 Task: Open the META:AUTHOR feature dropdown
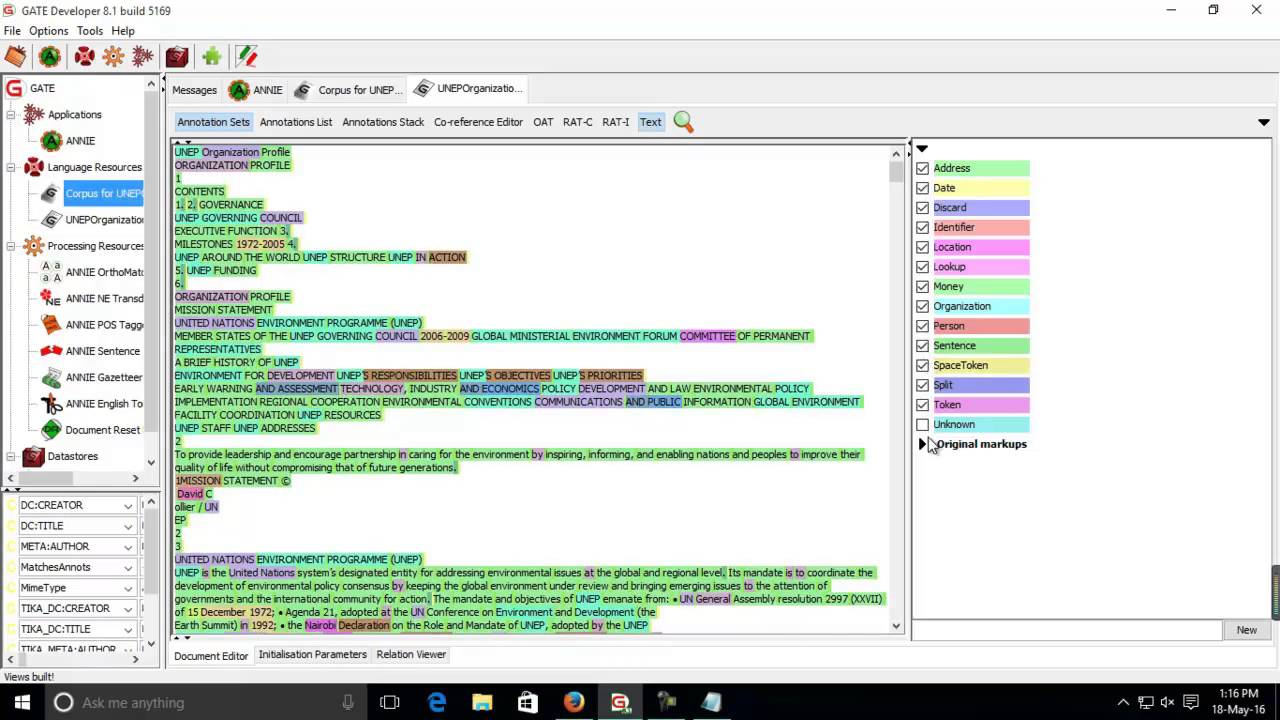tap(128, 547)
